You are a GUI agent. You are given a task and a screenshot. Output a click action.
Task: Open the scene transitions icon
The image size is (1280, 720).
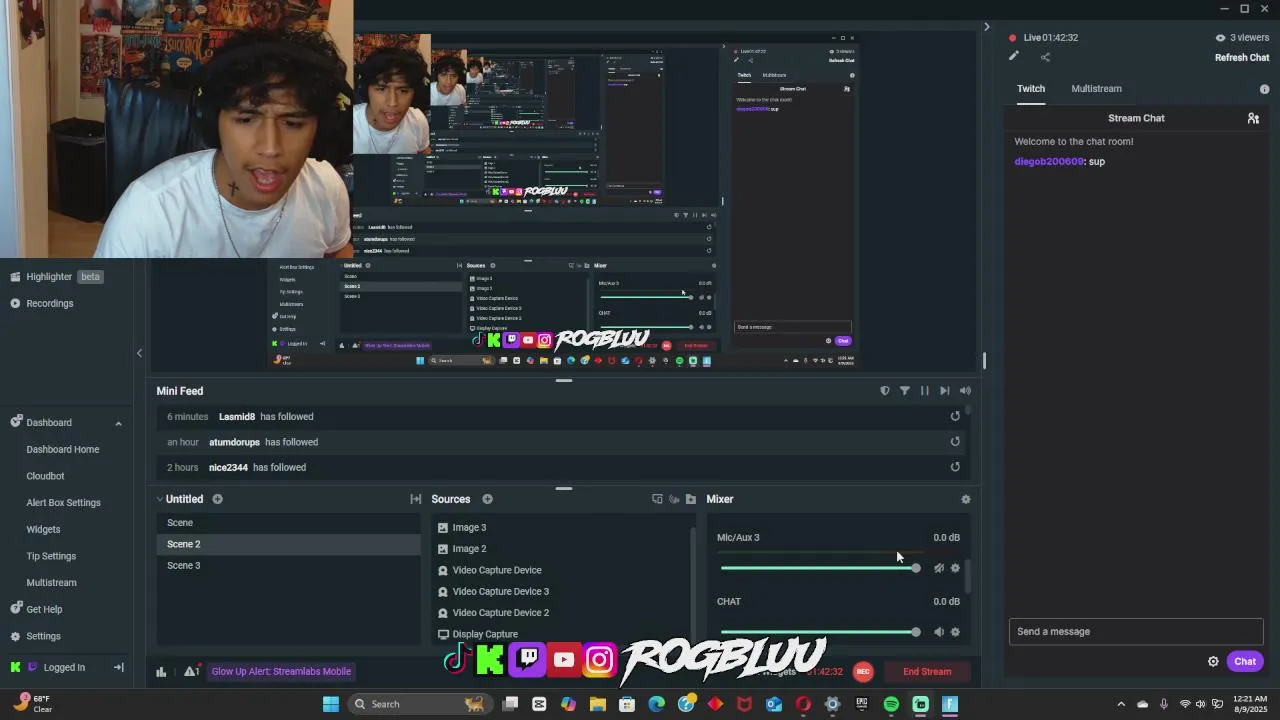[416, 499]
